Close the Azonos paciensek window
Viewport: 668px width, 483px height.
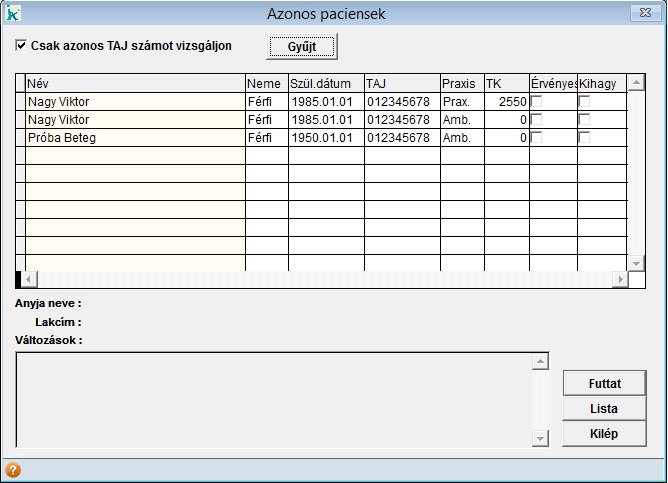click(x=641, y=14)
